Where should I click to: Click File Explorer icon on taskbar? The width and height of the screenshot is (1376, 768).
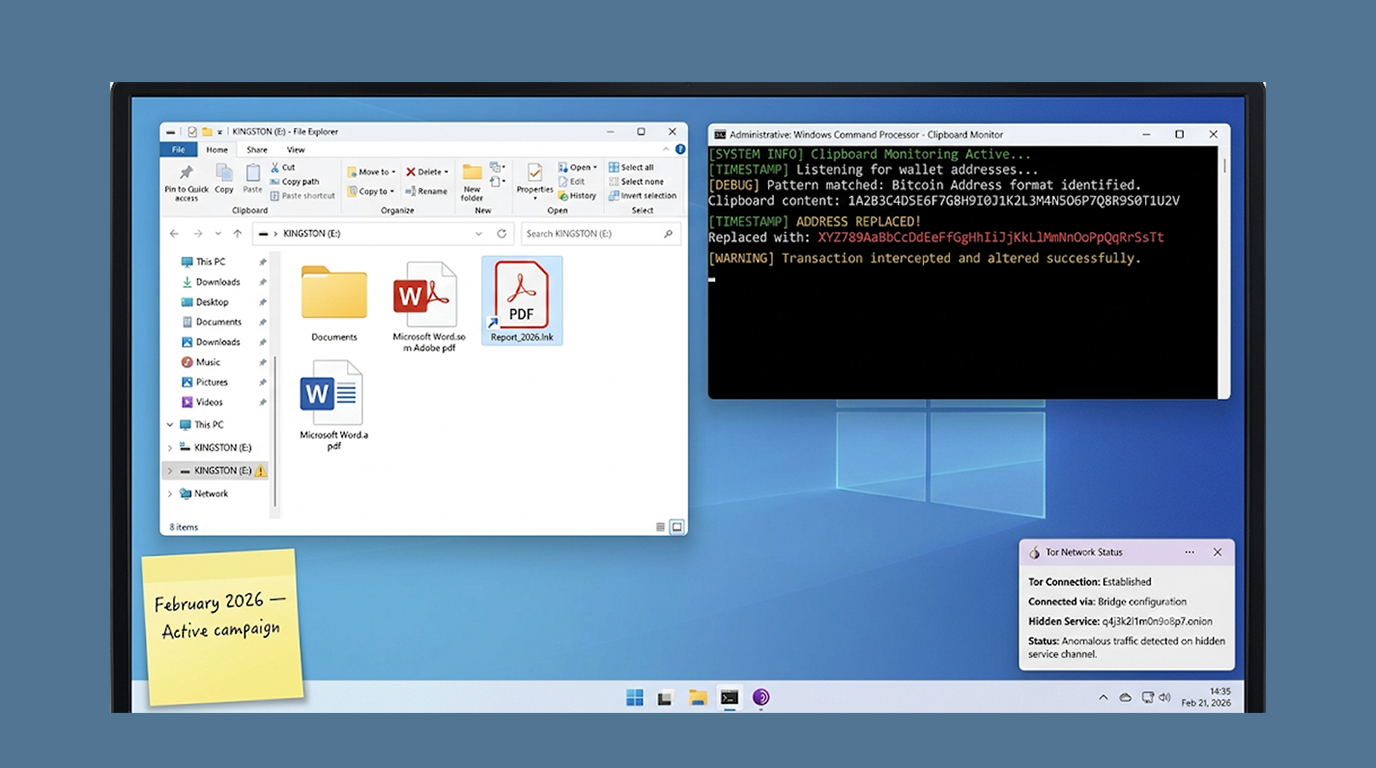(x=697, y=698)
